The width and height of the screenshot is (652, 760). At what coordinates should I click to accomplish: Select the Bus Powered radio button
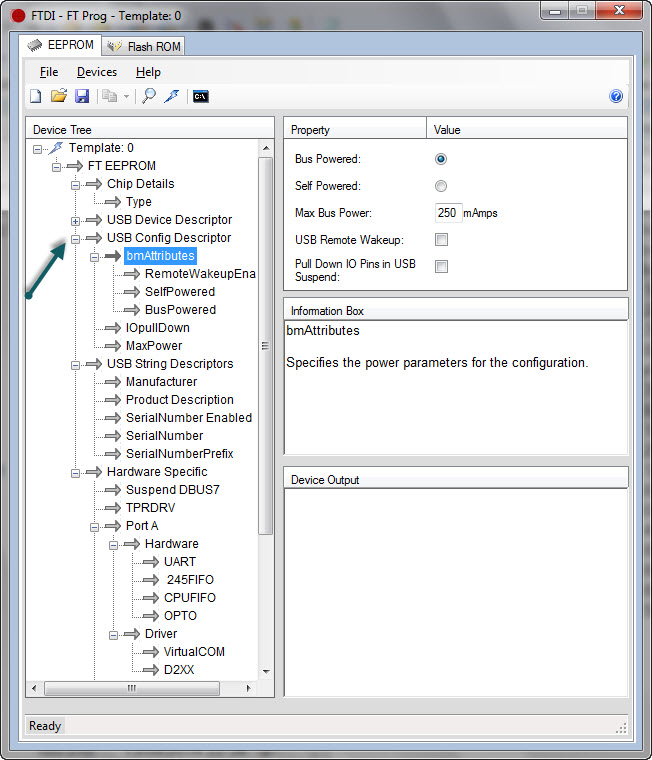441,159
